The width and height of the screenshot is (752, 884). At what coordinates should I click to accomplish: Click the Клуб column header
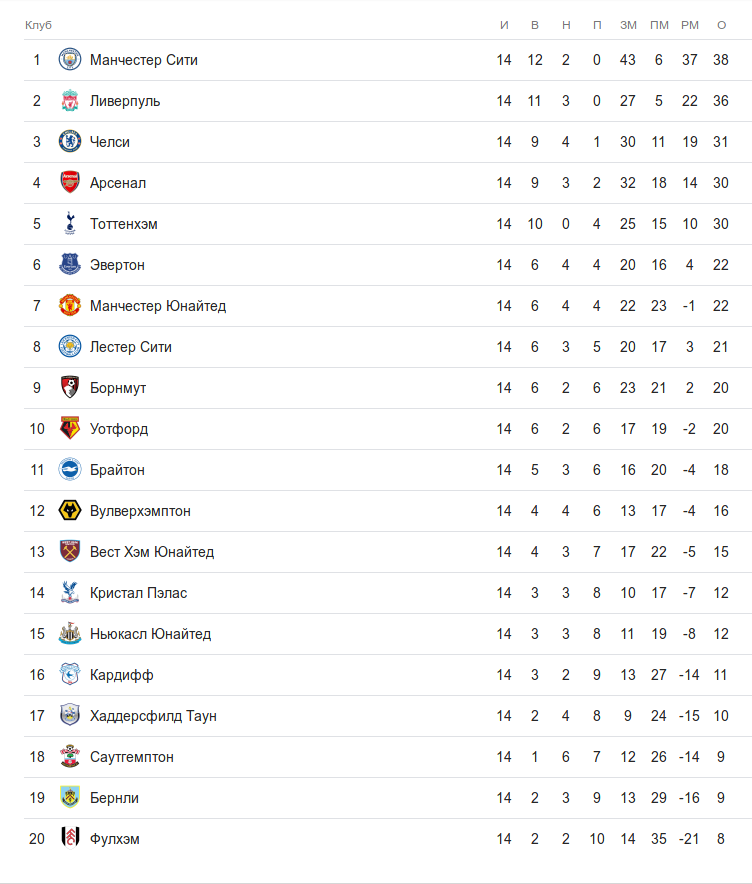click(38, 25)
